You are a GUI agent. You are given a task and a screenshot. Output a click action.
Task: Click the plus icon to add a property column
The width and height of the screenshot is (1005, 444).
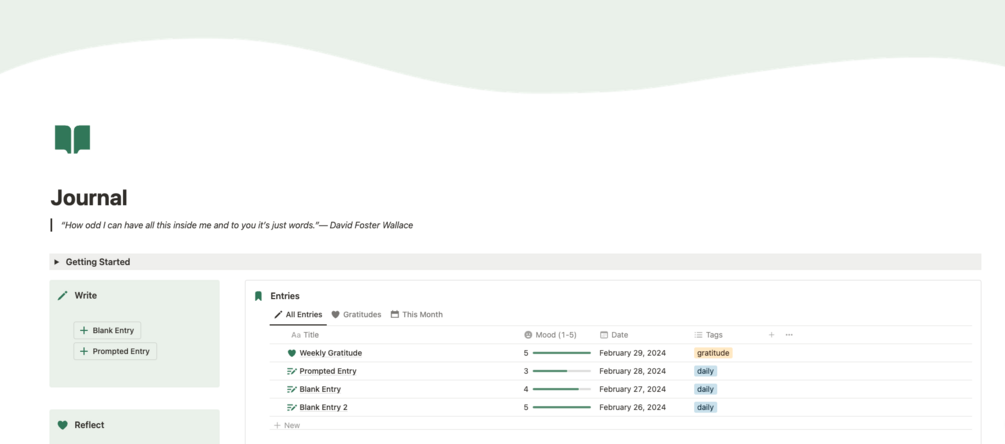click(771, 334)
